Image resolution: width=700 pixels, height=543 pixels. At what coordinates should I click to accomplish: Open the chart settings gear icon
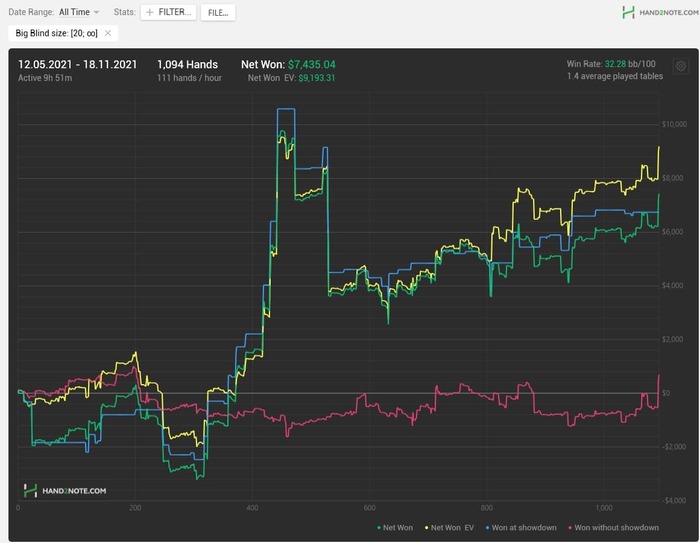pyautogui.click(x=681, y=66)
